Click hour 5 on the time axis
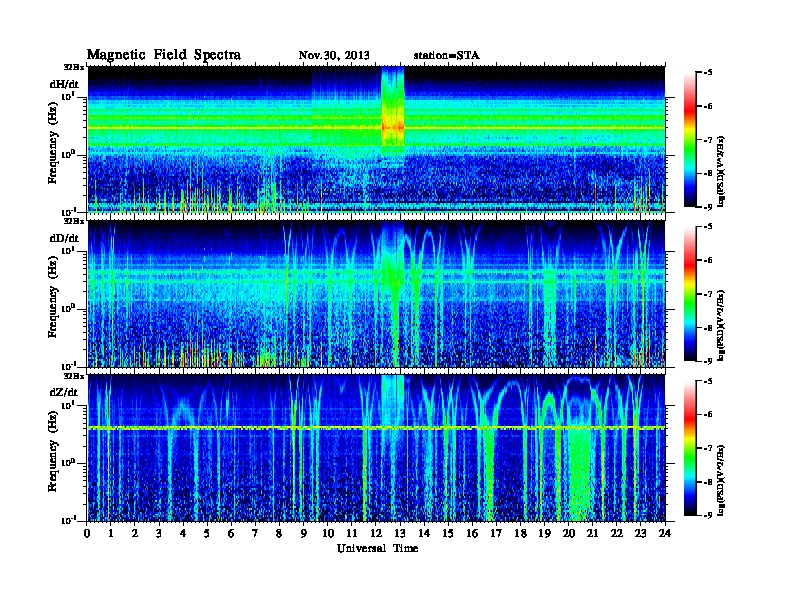Screen dimensions: 792x612 click(207, 534)
